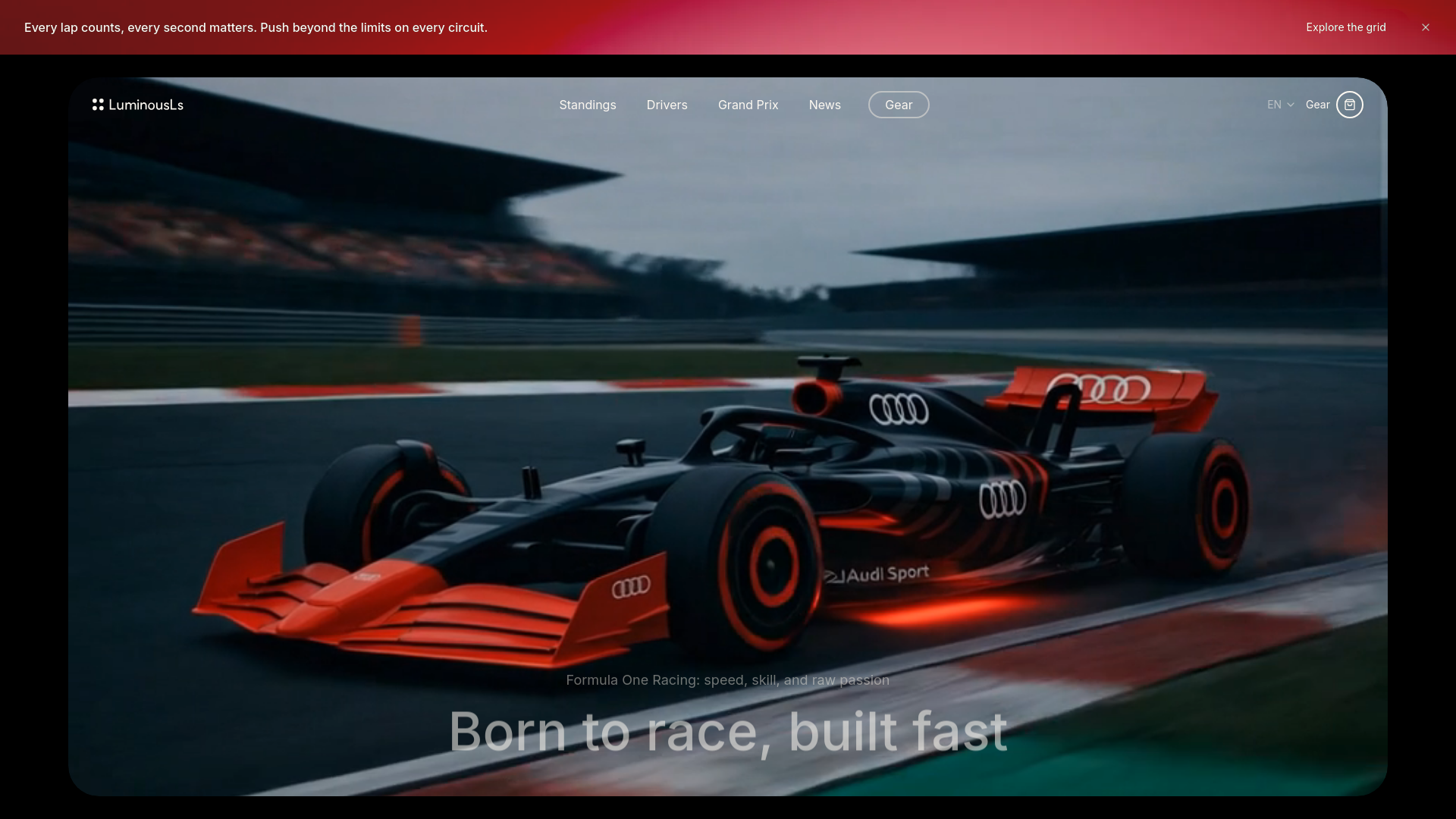This screenshot has height=819, width=1456.
Task: Dismiss the top banner with the X icon
Action: coord(1426,27)
